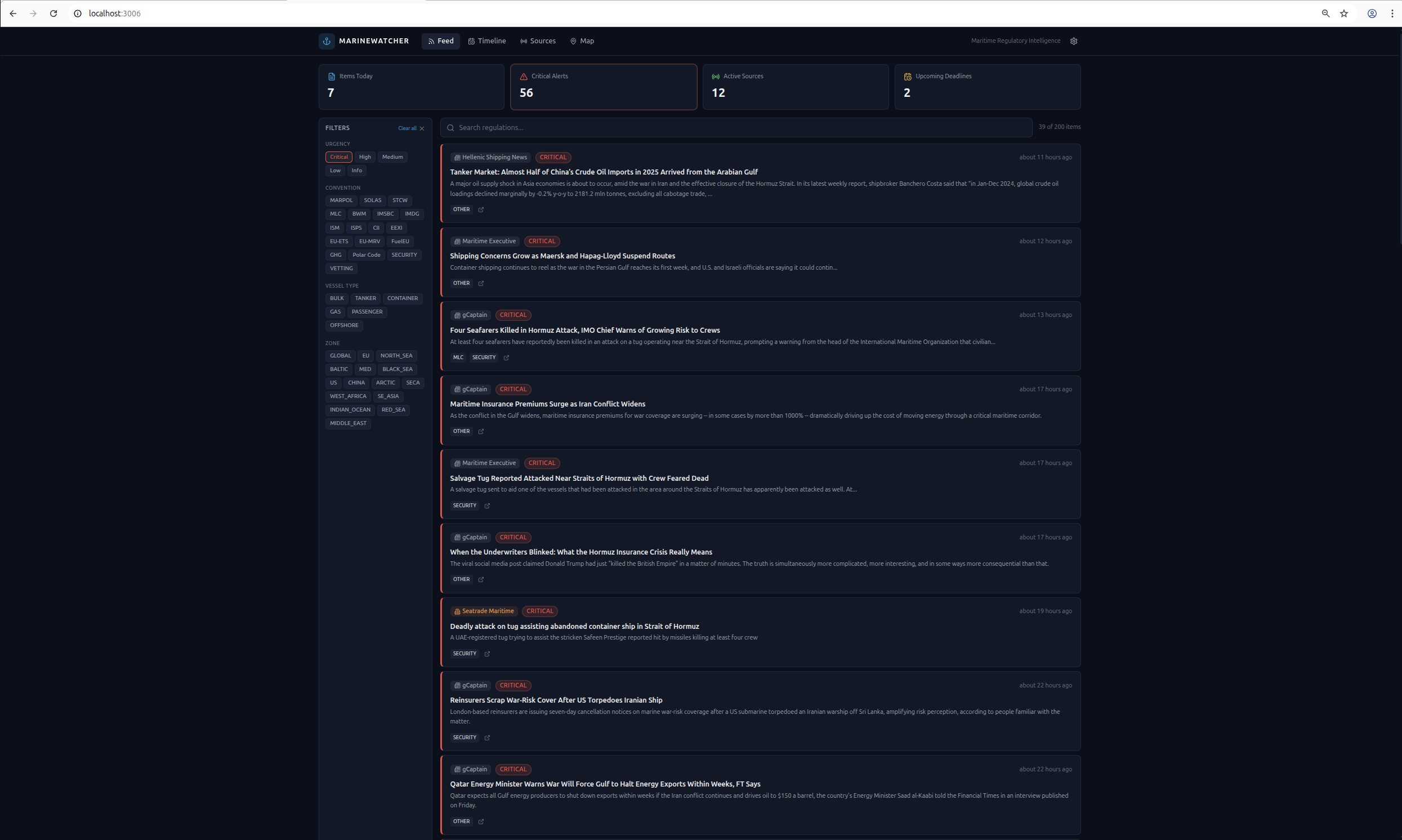
Task: Open the external link for the Tanker Market article
Action: (480, 209)
